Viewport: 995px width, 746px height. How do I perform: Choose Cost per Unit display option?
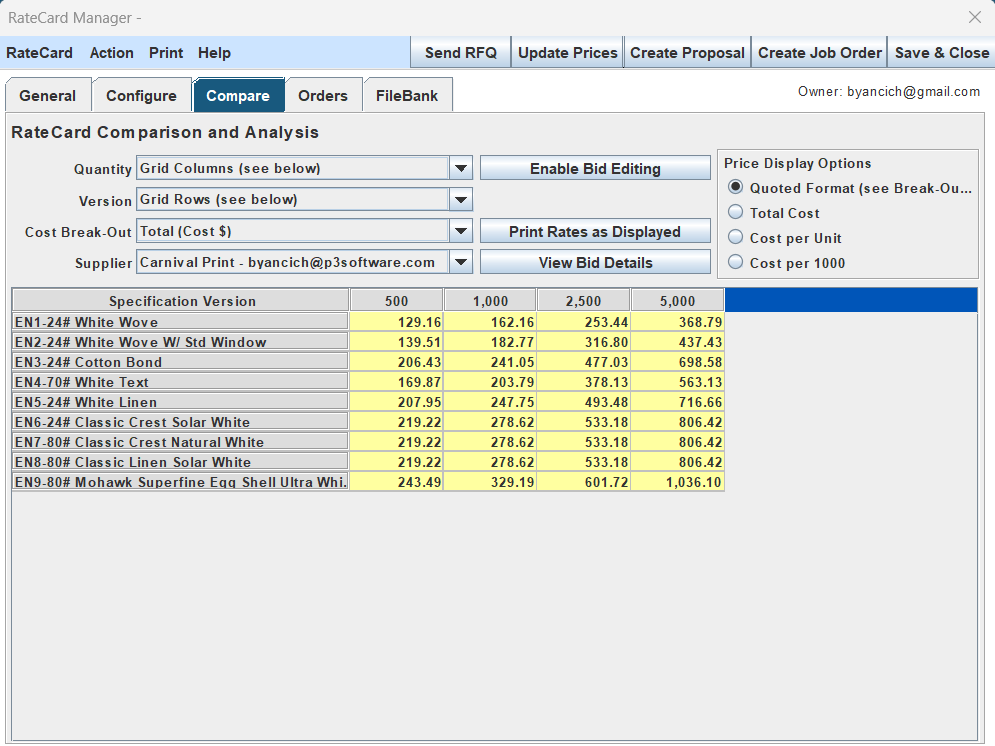736,238
